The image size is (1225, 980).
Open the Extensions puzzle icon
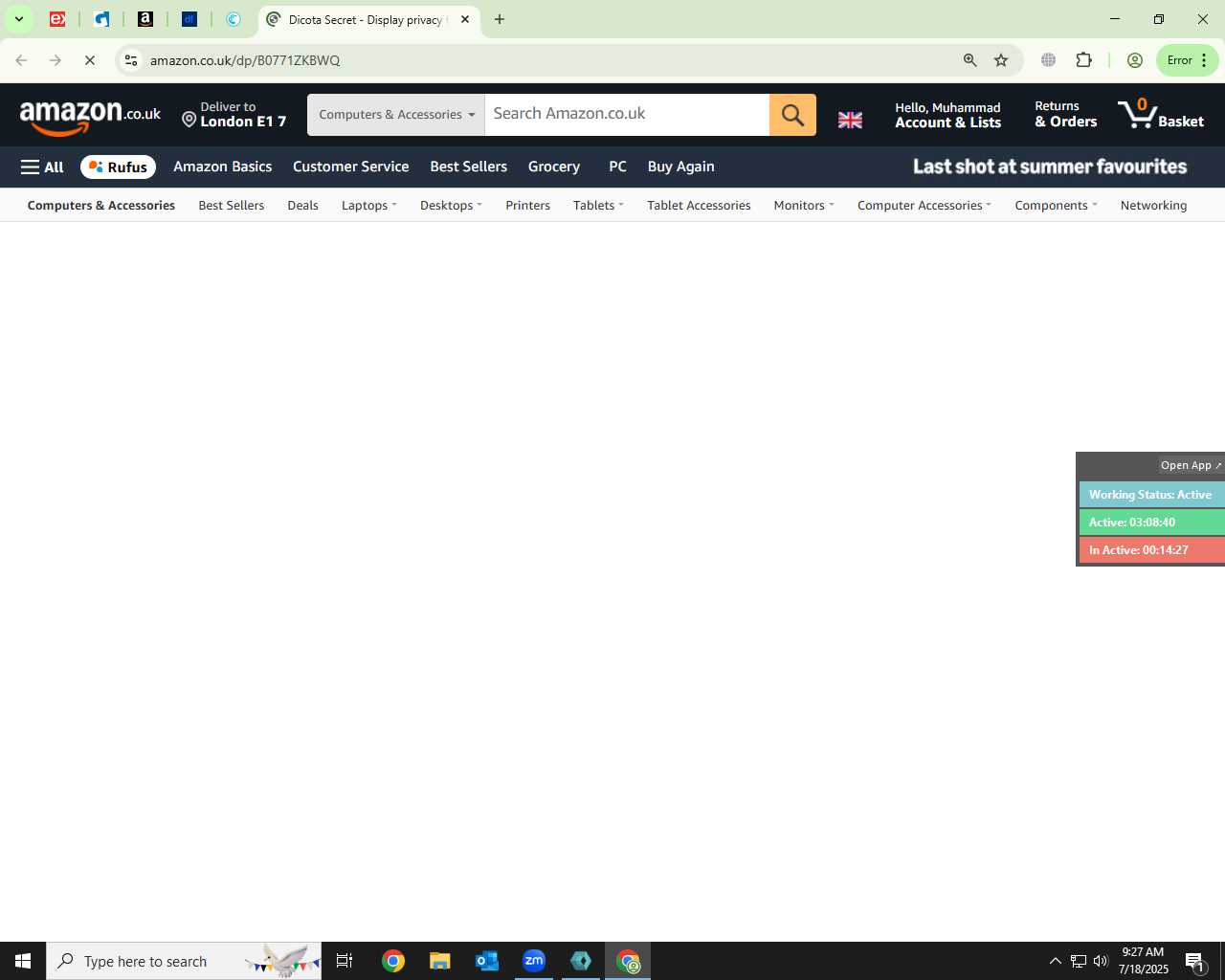click(1084, 60)
